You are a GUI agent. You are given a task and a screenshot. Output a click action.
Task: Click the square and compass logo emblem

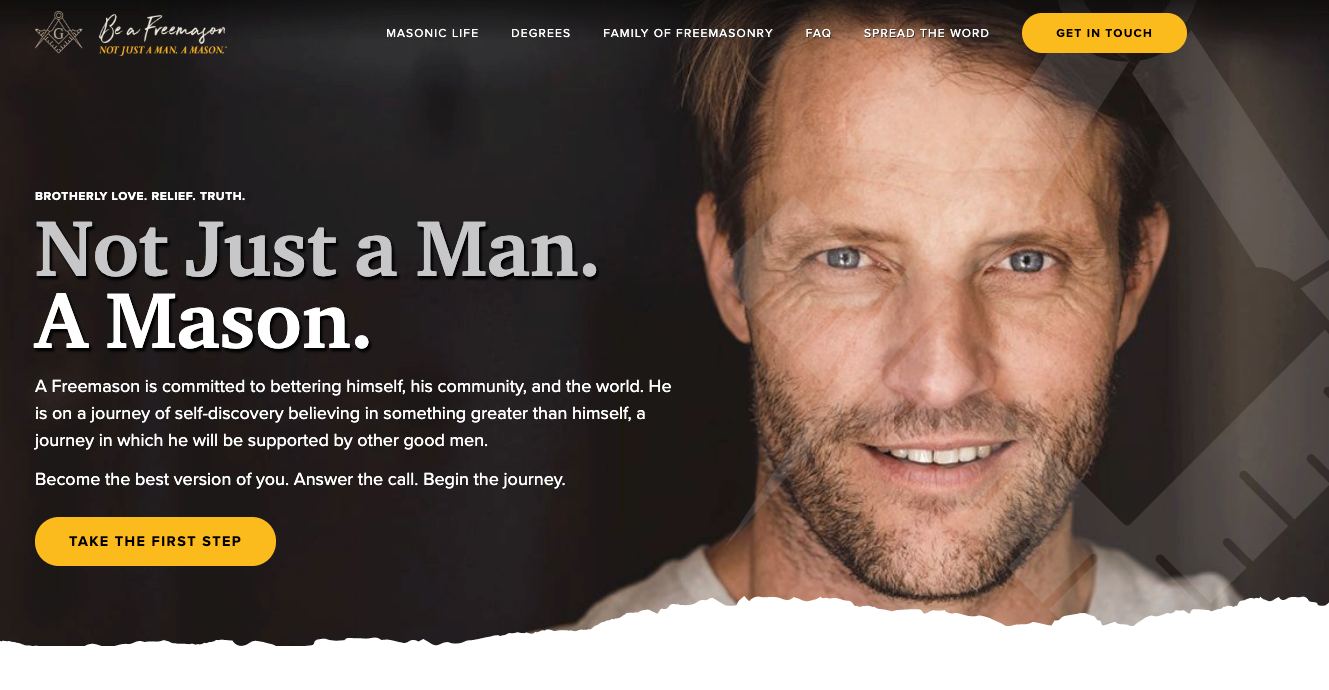tap(59, 32)
